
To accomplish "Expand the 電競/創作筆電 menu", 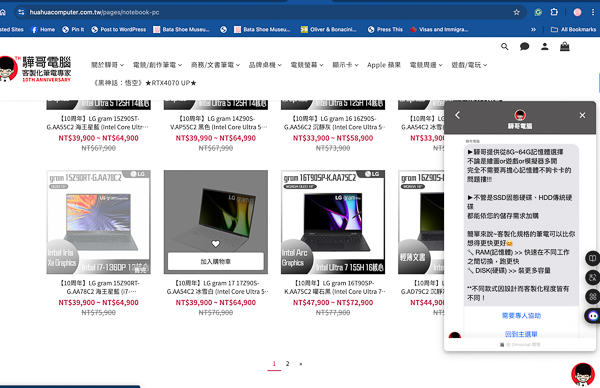I will (157, 65).
